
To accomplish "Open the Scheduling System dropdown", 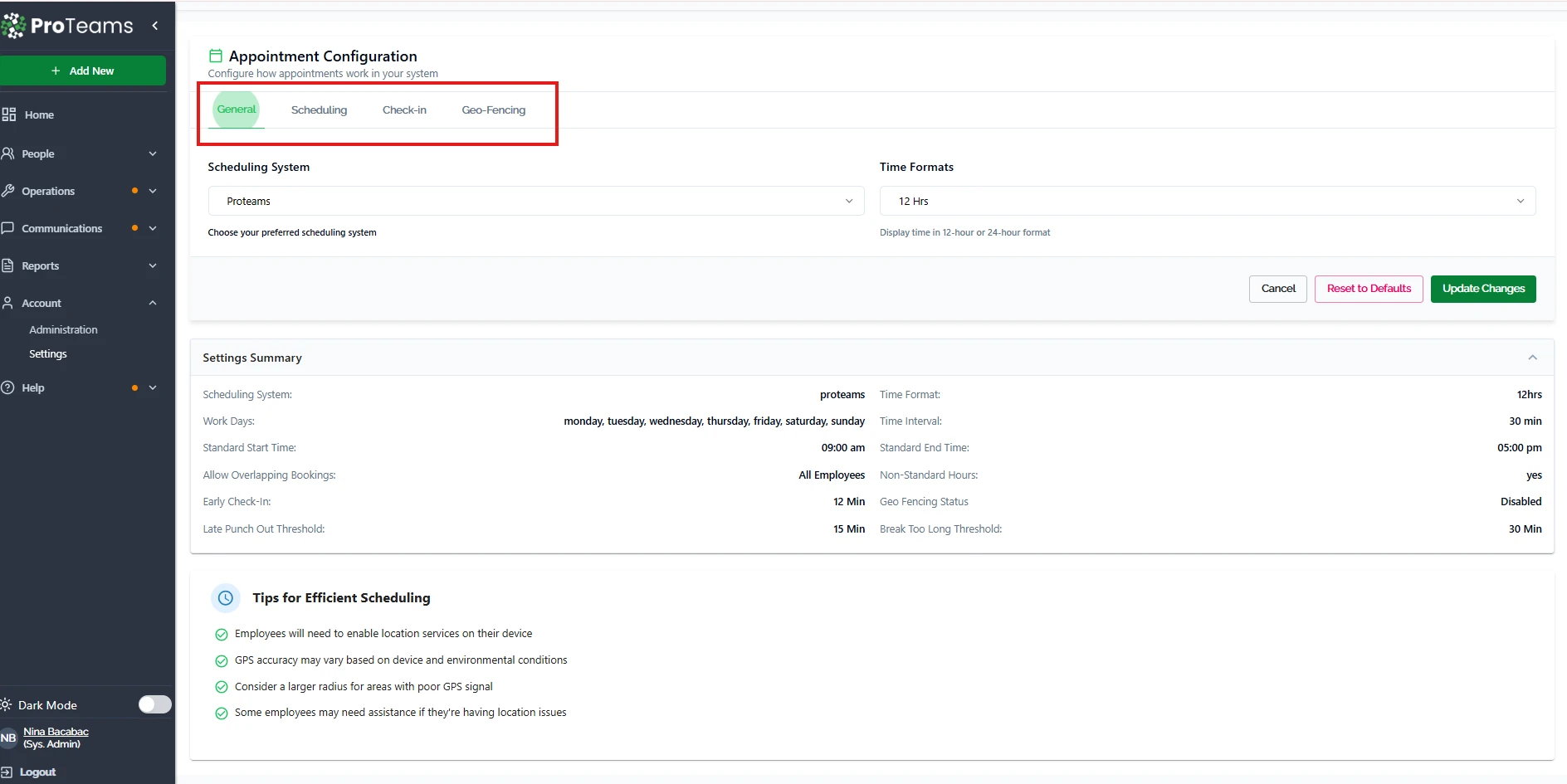I will click(x=535, y=201).
